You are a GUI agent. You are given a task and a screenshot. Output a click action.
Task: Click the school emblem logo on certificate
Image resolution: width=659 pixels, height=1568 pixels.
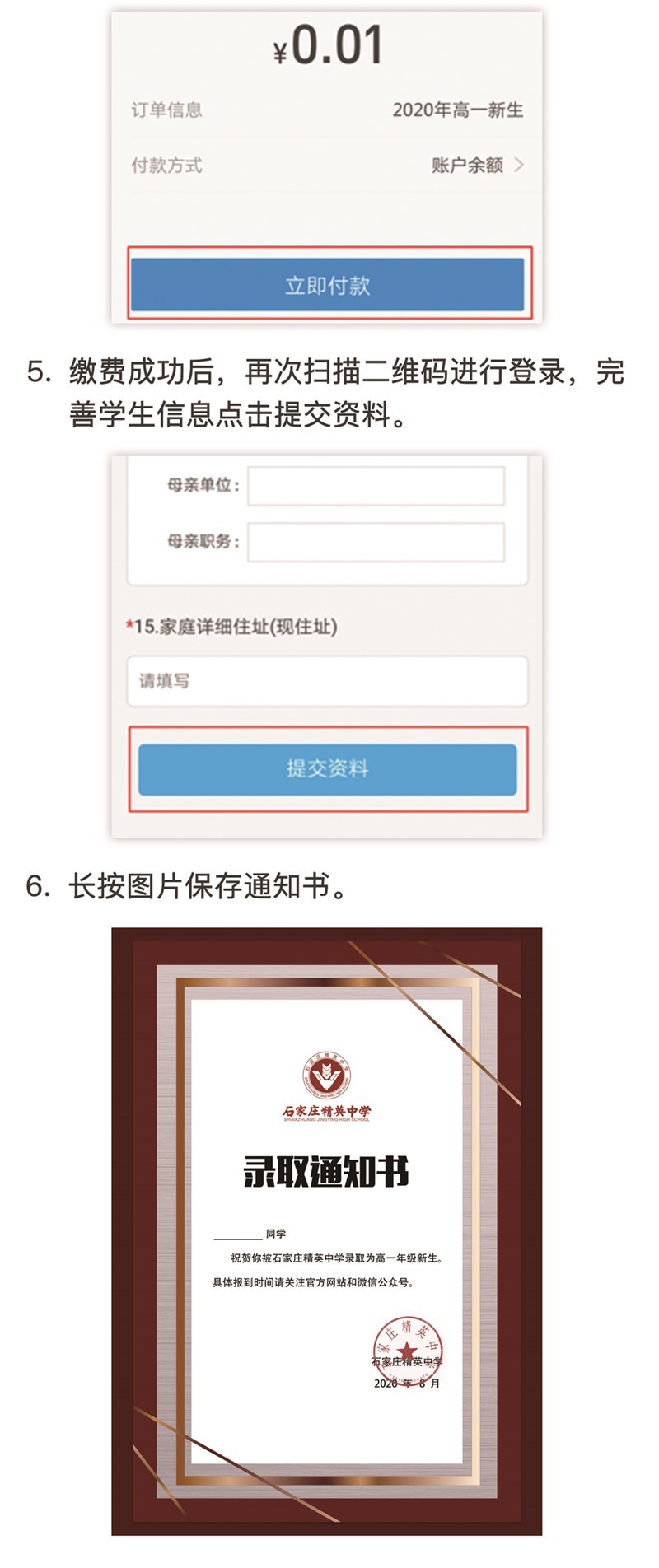tap(326, 1076)
